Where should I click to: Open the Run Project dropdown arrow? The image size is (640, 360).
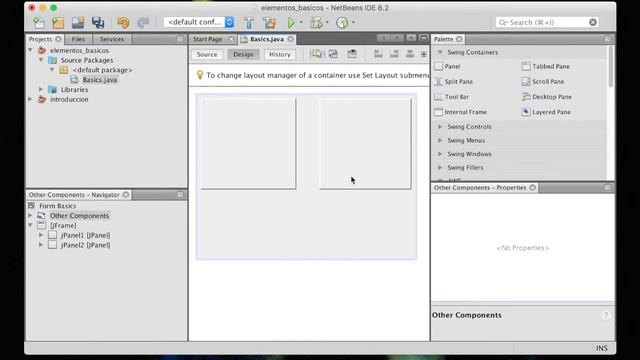click(x=301, y=22)
